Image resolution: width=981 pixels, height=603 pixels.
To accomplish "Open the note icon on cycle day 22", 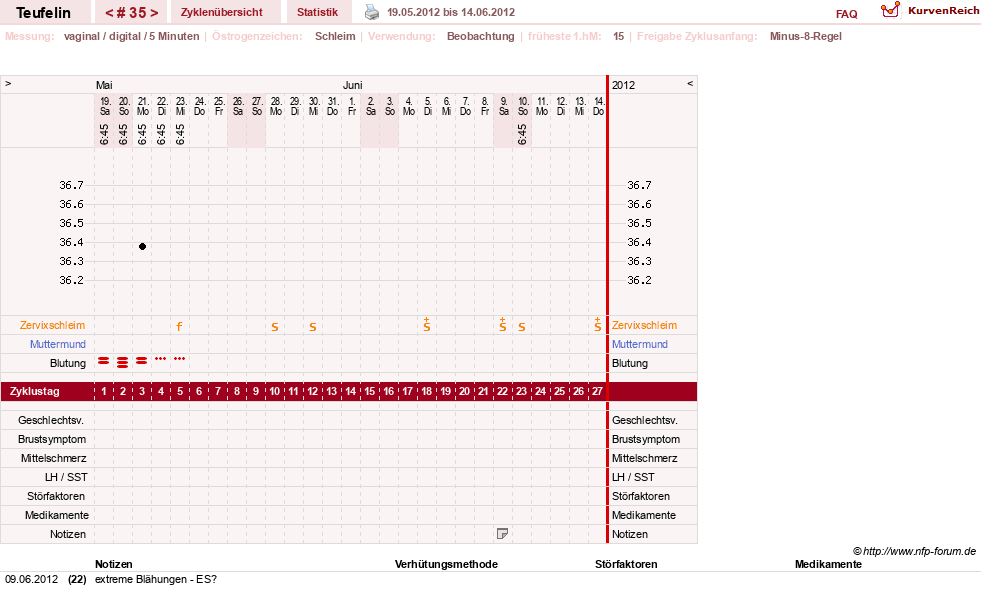I will point(502,534).
